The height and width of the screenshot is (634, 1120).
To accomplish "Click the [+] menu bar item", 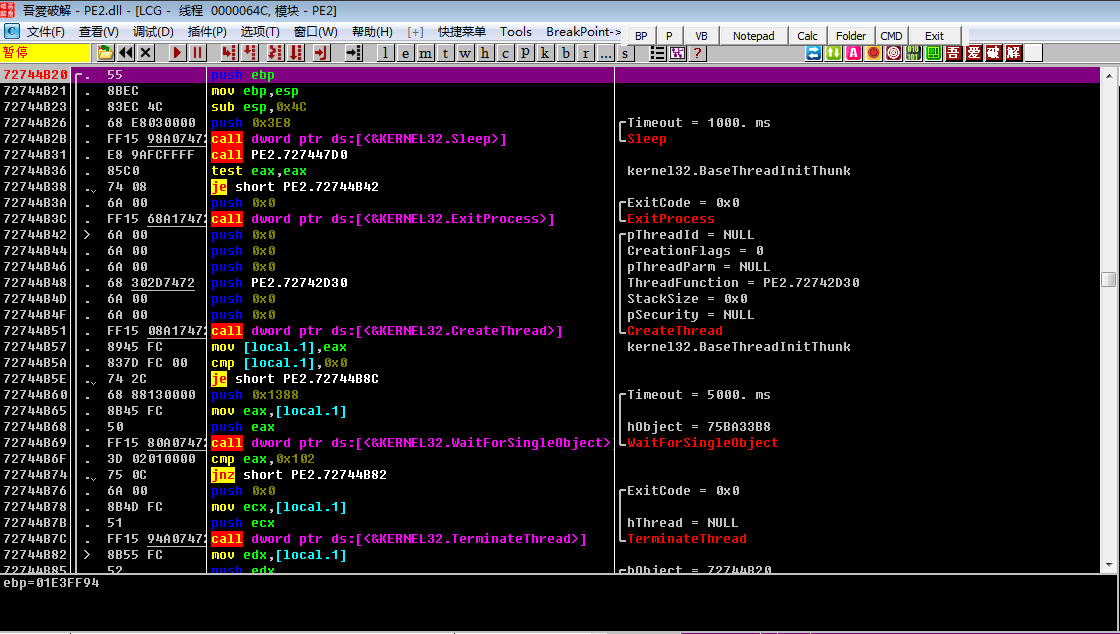I will pyautogui.click(x=415, y=32).
